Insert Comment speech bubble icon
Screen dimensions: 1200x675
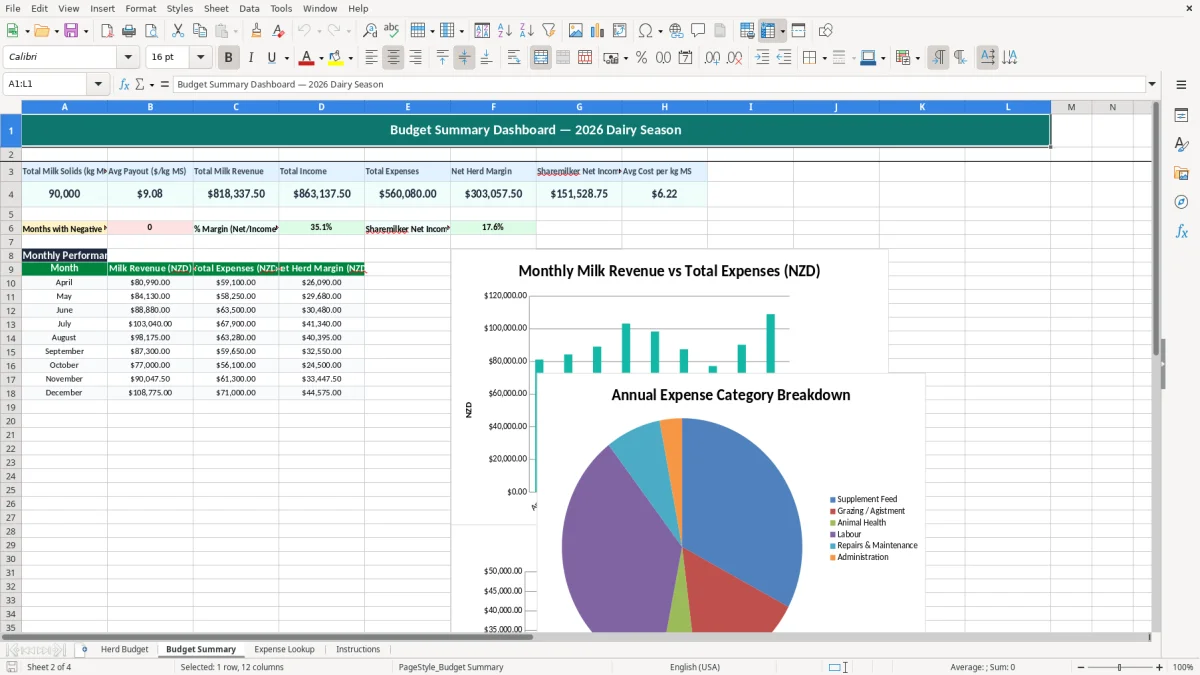[698, 31]
